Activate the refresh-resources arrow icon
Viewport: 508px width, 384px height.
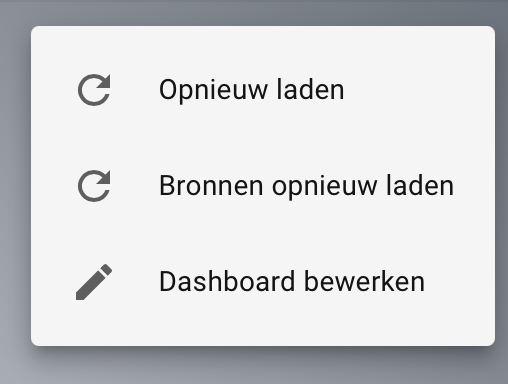point(94,186)
